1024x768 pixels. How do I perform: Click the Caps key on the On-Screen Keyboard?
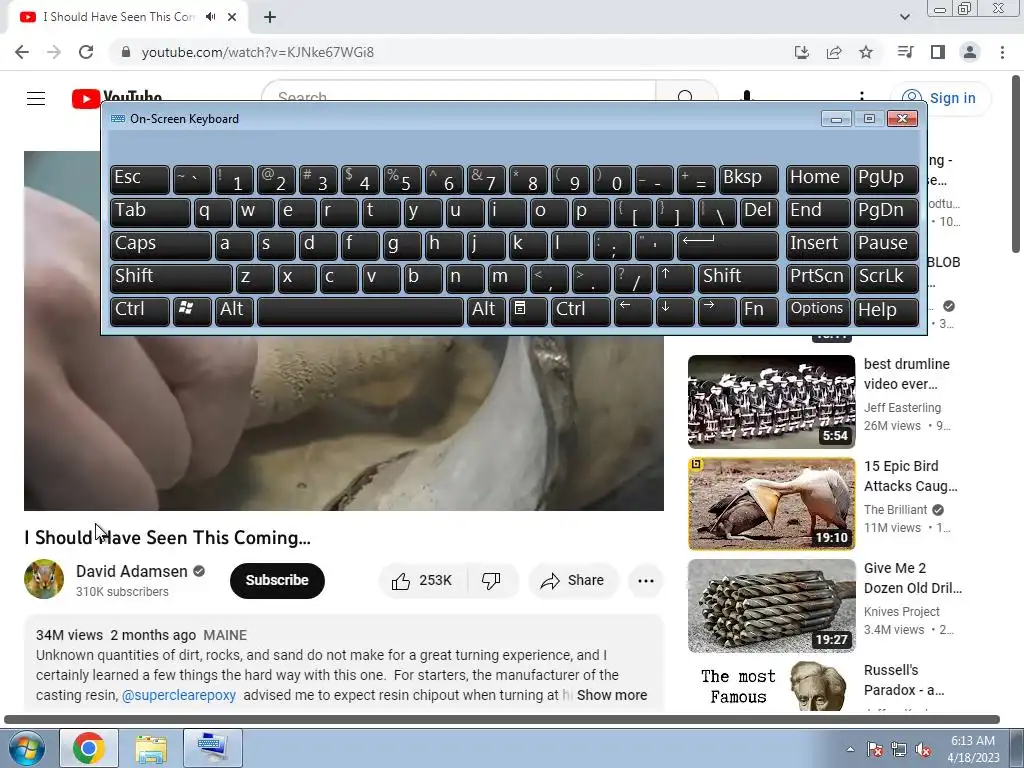point(160,244)
